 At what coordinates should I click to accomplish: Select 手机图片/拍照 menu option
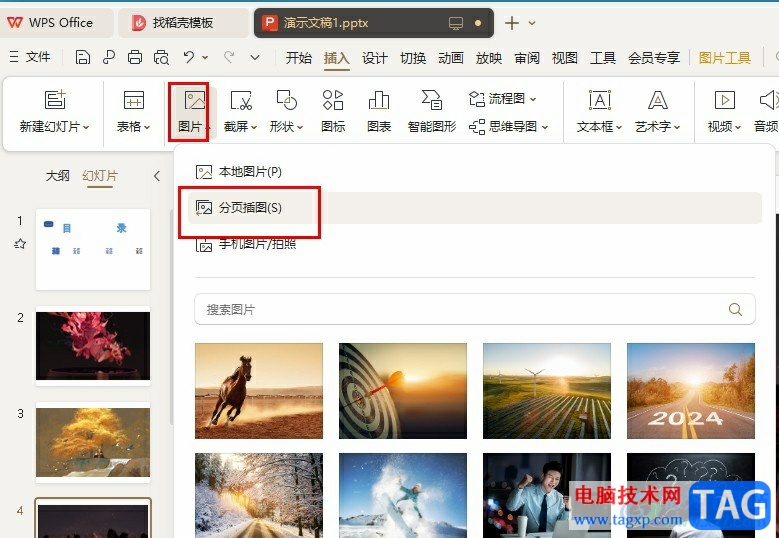[475, 244]
